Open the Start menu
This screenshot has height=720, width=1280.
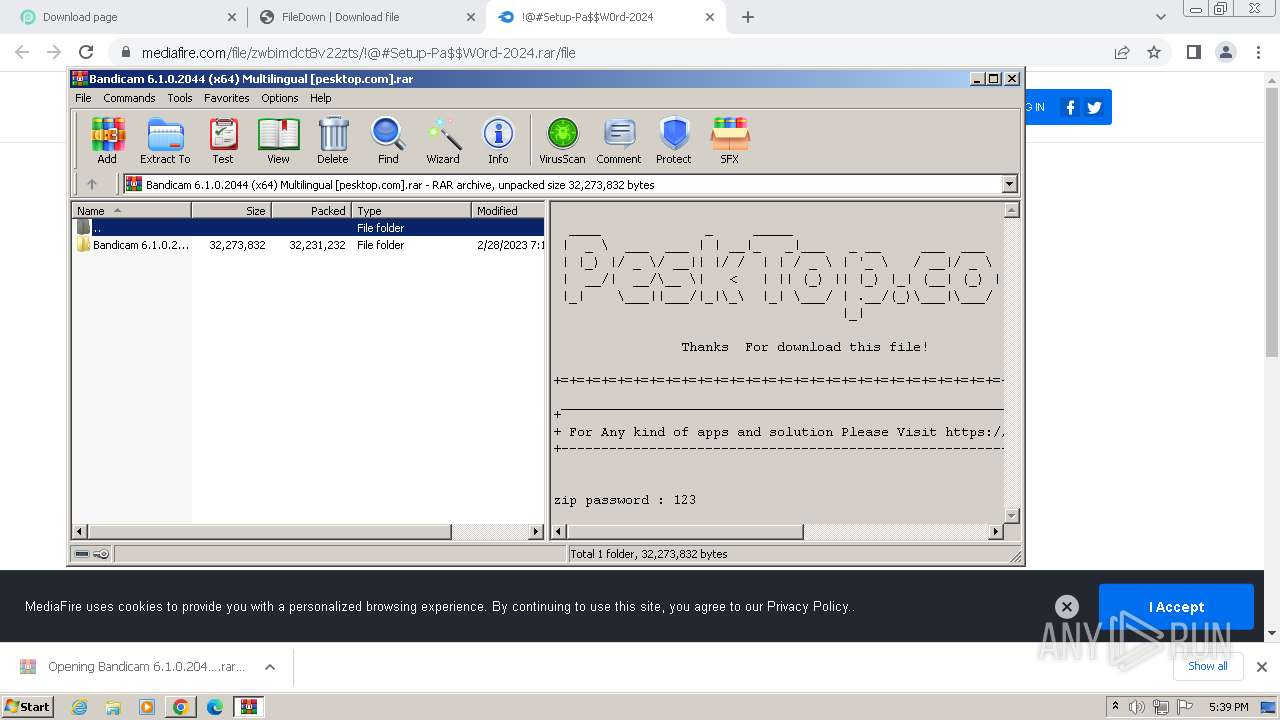coord(27,706)
